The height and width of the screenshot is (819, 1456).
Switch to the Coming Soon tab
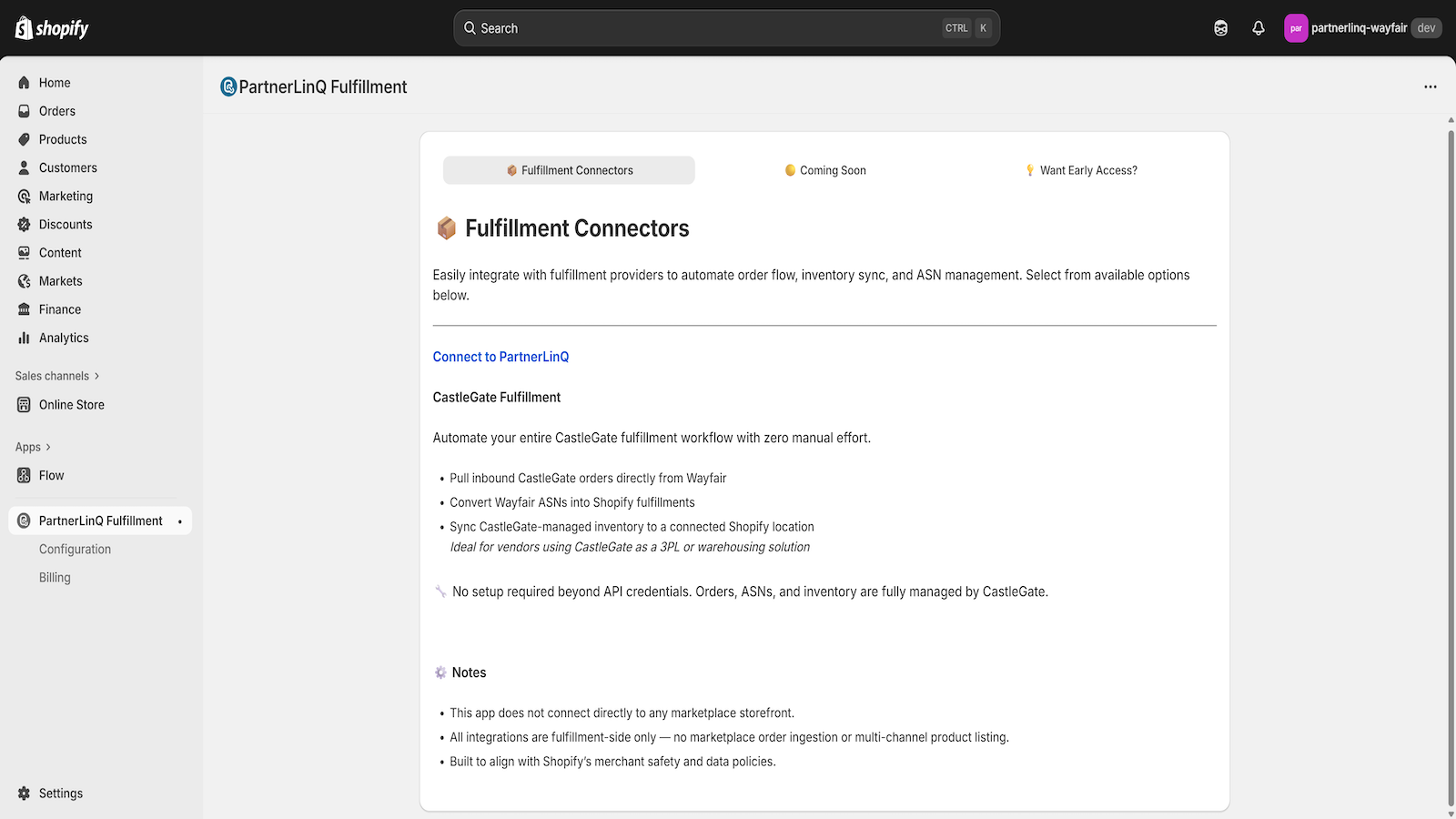point(825,170)
